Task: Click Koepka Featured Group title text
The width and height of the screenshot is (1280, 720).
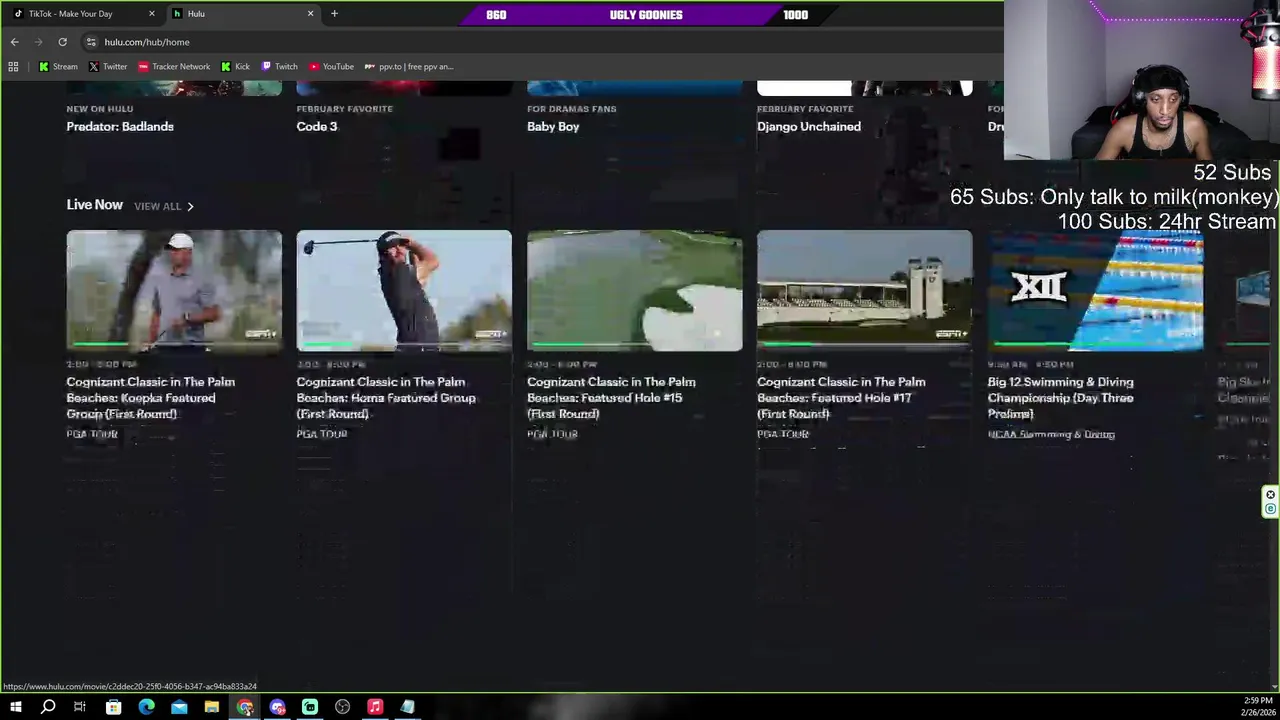Action: [x=151, y=398]
